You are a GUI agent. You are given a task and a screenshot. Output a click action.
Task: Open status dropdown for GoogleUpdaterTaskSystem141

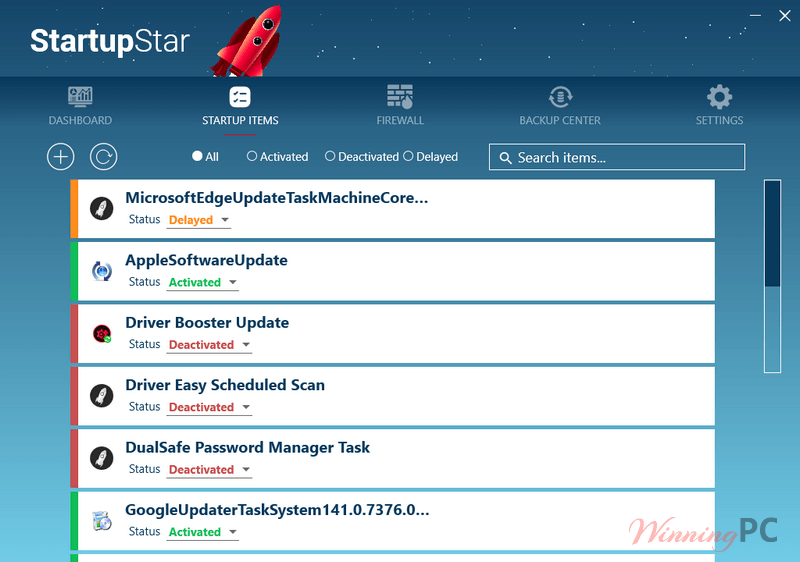(x=203, y=532)
